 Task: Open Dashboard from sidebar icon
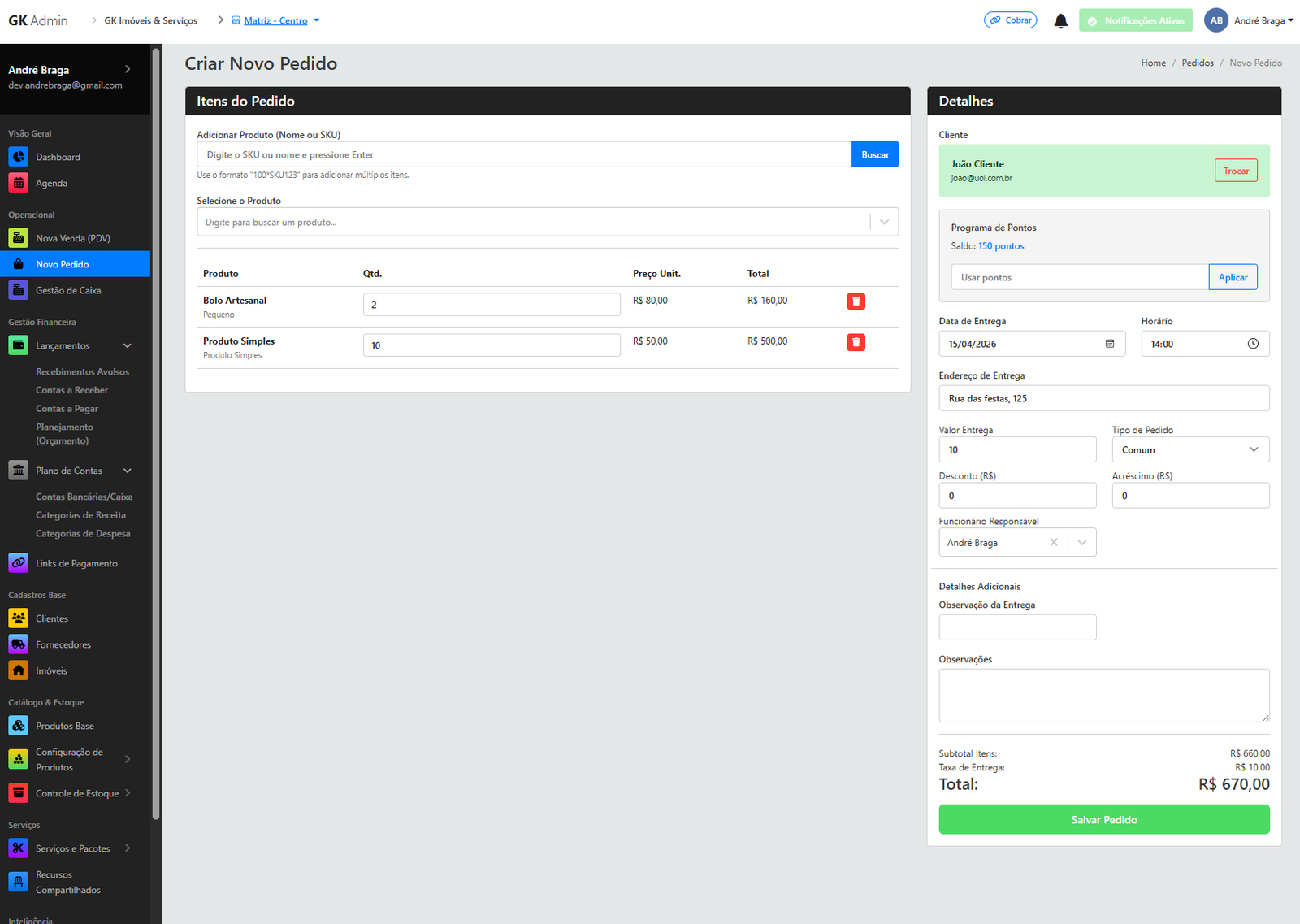(x=19, y=157)
